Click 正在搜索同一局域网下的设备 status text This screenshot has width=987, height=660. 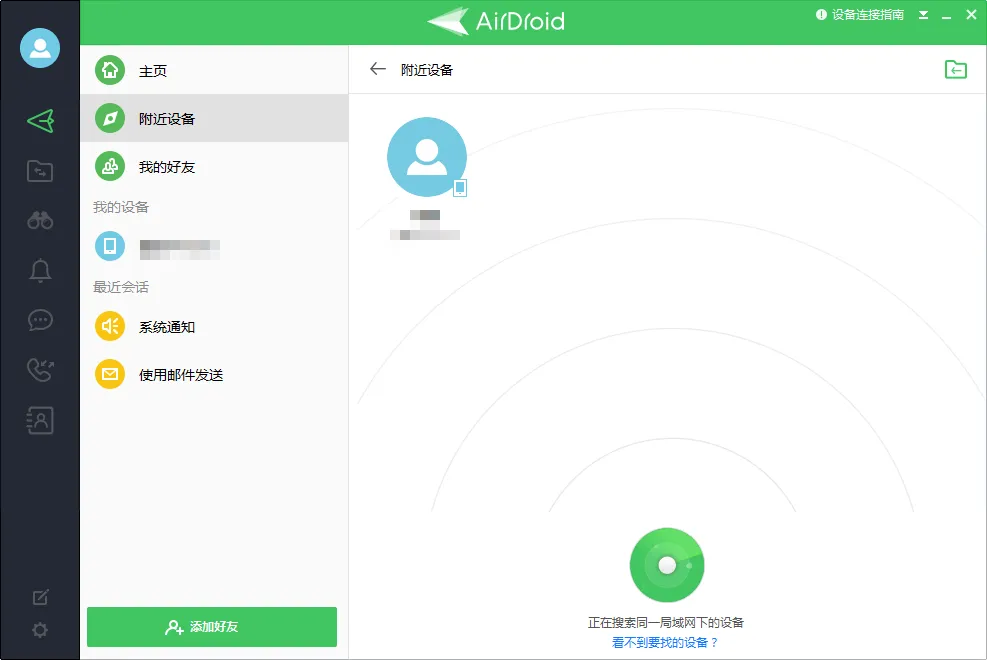click(665, 622)
